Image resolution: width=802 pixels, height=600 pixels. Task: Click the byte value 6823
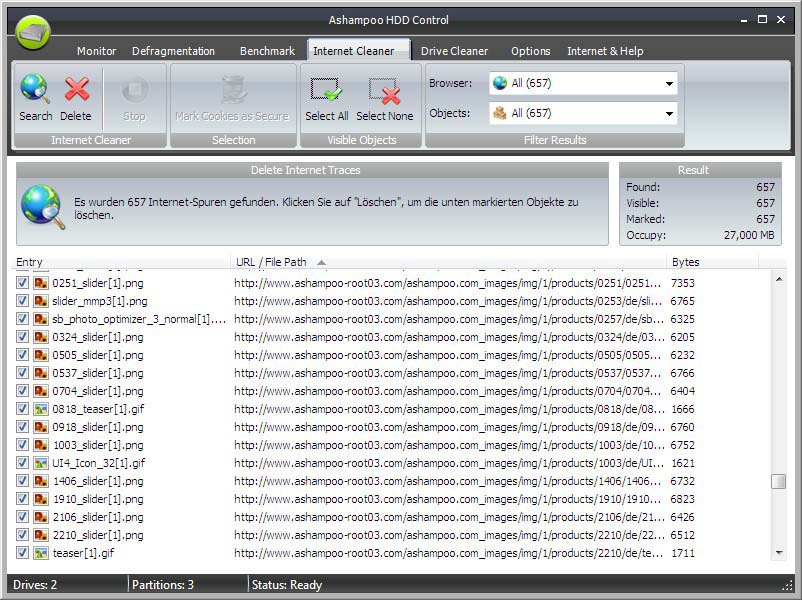click(x=682, y=499)
